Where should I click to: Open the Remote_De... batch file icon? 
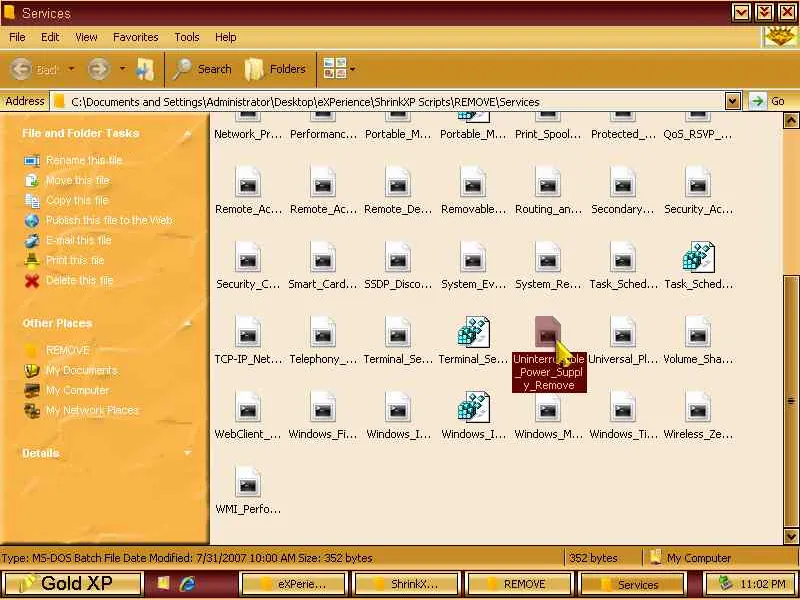[398, 182]
